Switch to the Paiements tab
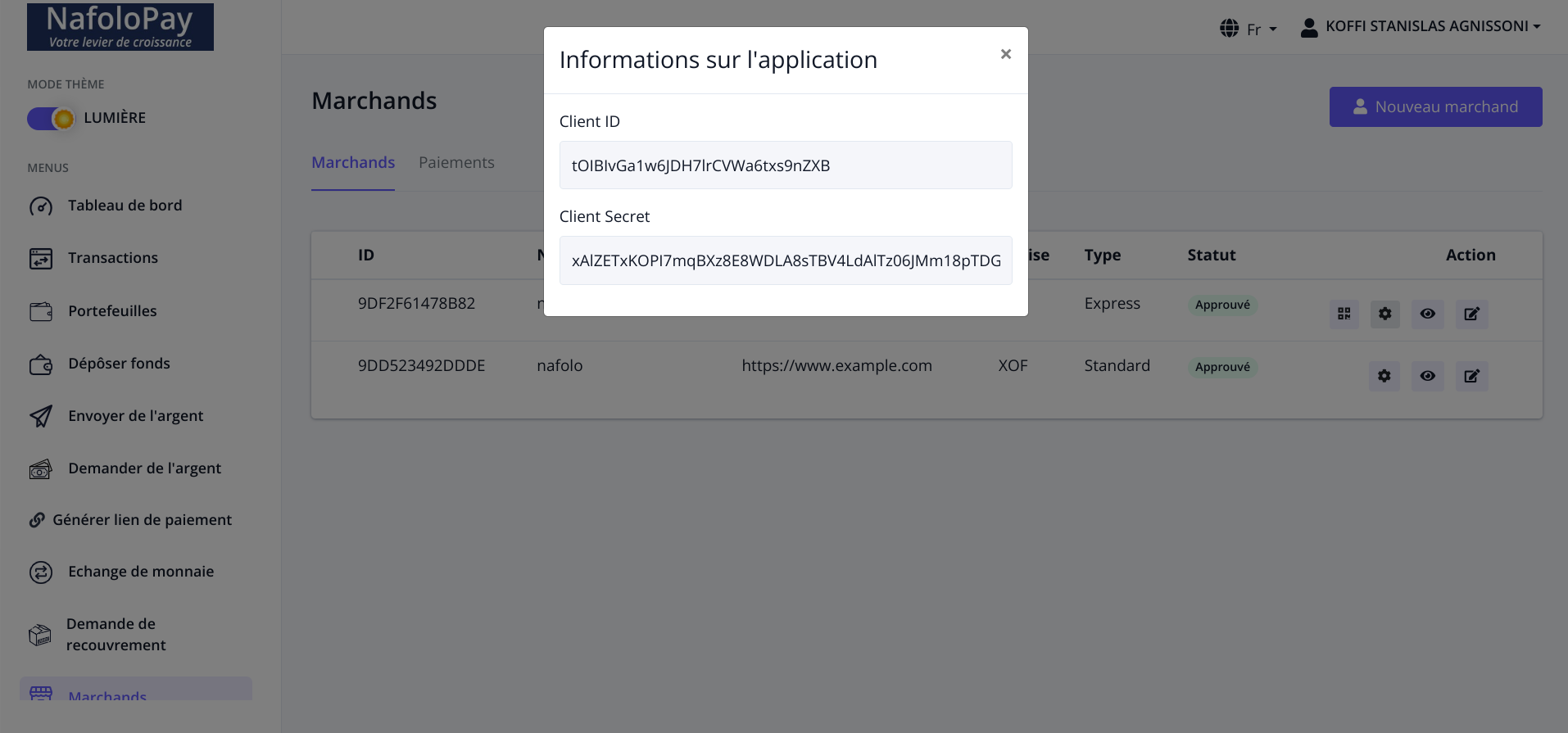 (x=456, y=163)
